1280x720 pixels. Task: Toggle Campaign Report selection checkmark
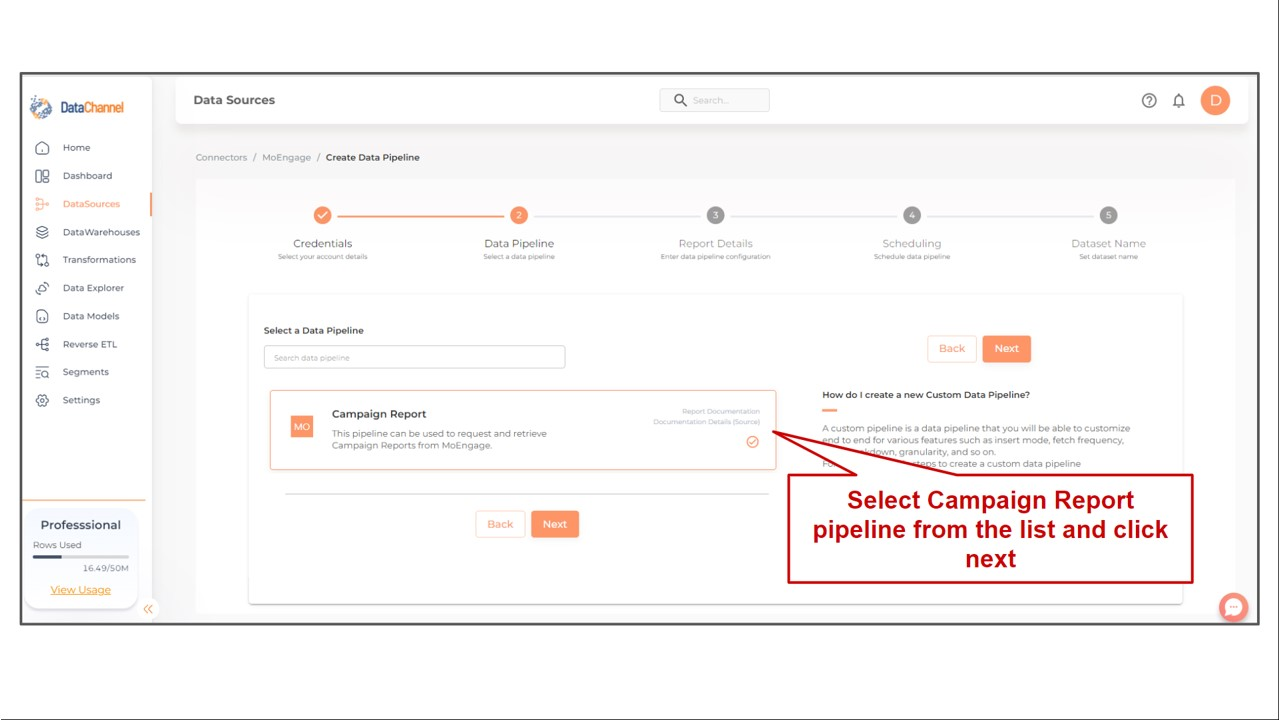coord(752,441)
